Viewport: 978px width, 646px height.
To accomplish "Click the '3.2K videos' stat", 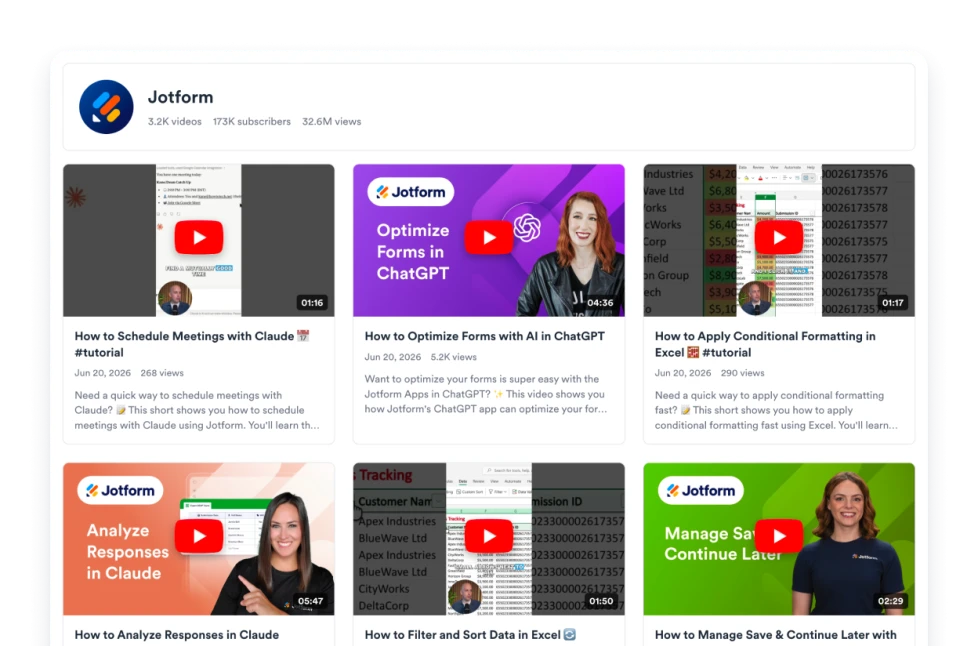I will [x=175, y=122].
